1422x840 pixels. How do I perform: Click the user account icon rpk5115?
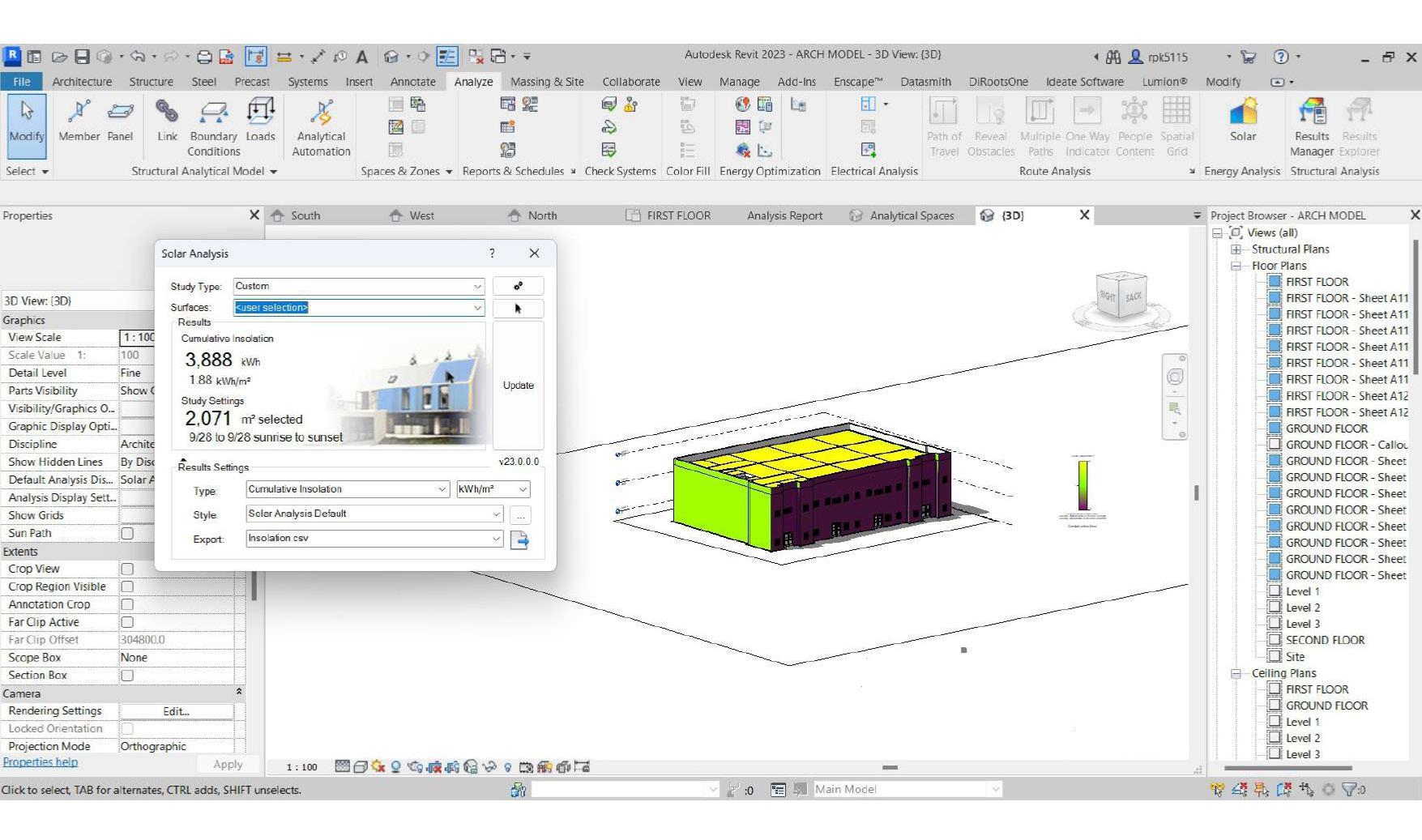1136,57
